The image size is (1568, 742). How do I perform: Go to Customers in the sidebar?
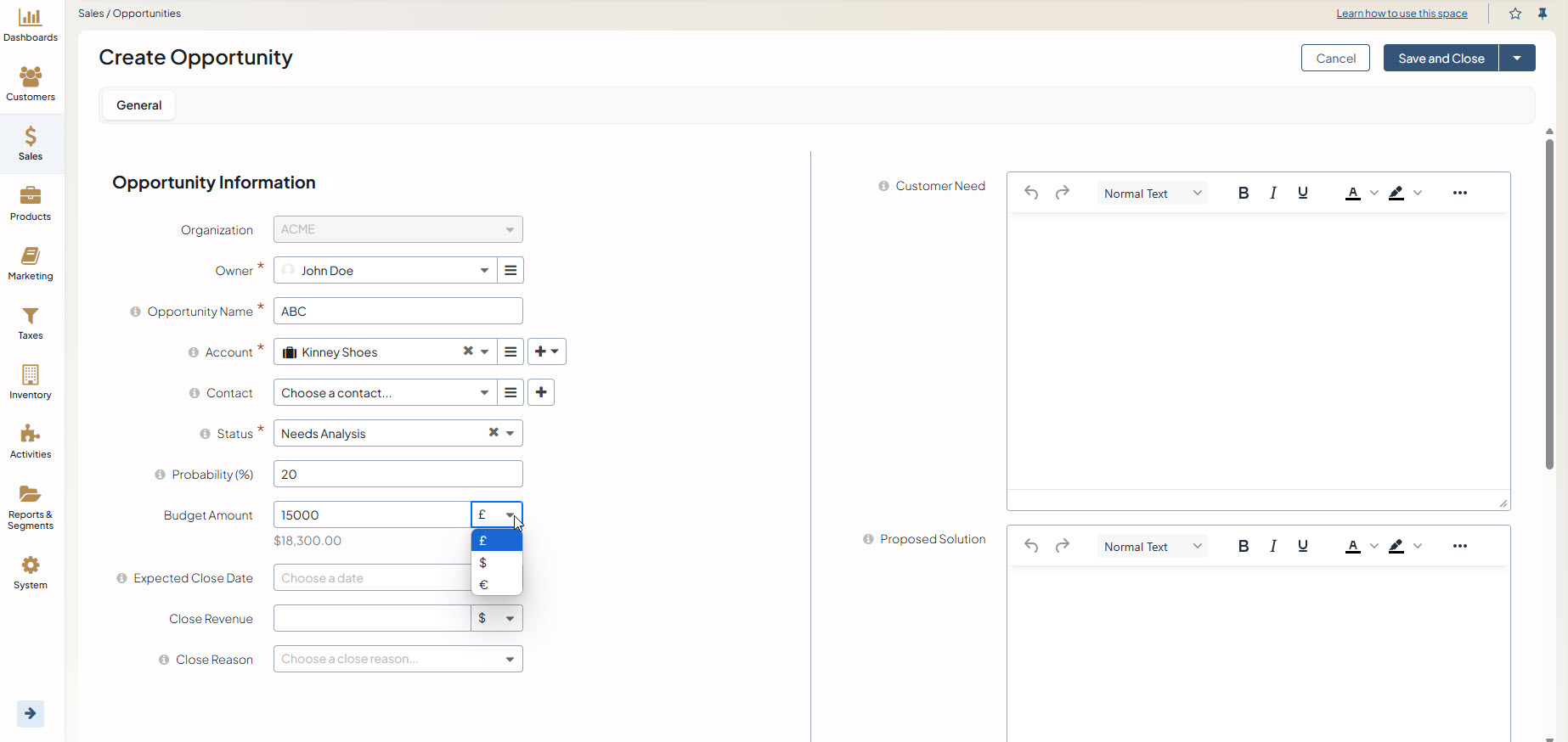[x=31, y=84]
